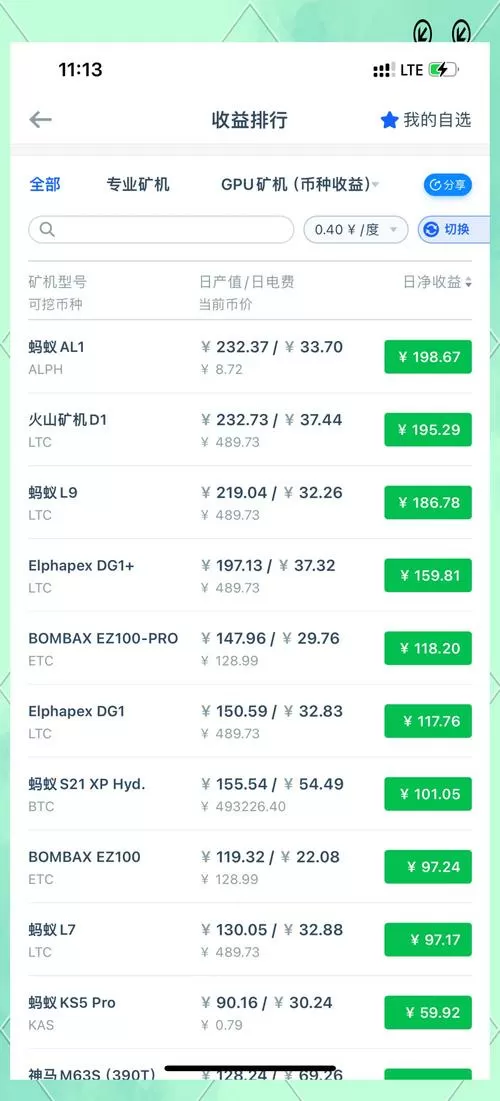
Task: Expand the GPU矿机 (币种收益) dropdown arrow
Action: pos(376,185)
